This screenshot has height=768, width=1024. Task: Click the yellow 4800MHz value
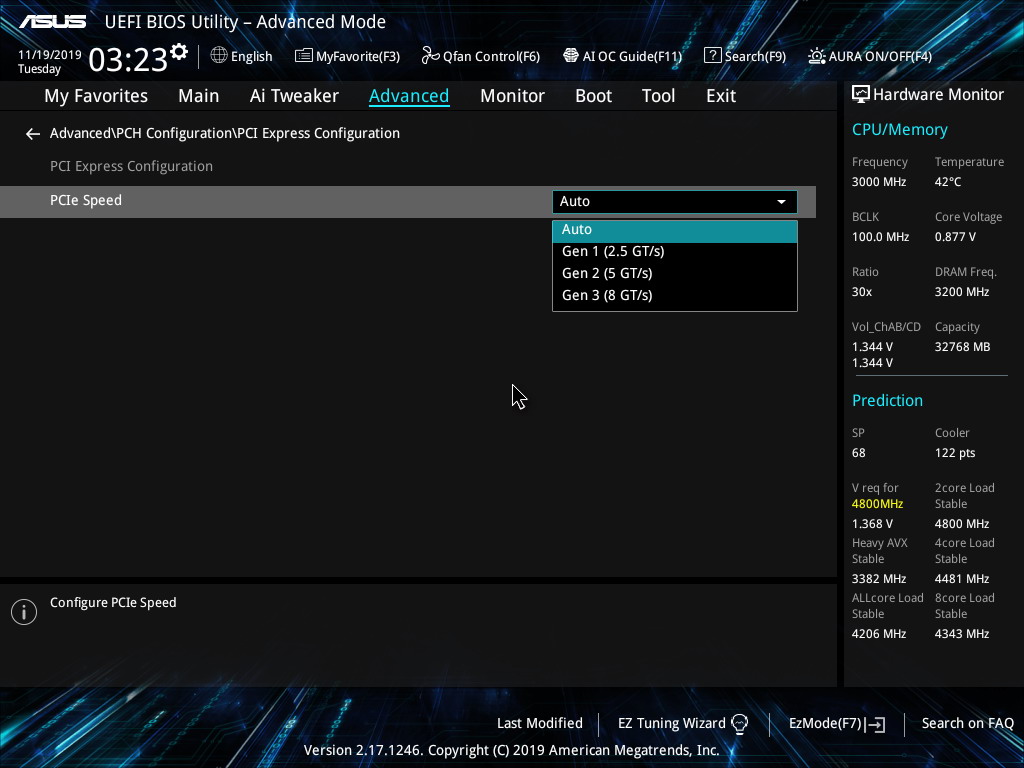pyautogui.click(x=877, y=504)
